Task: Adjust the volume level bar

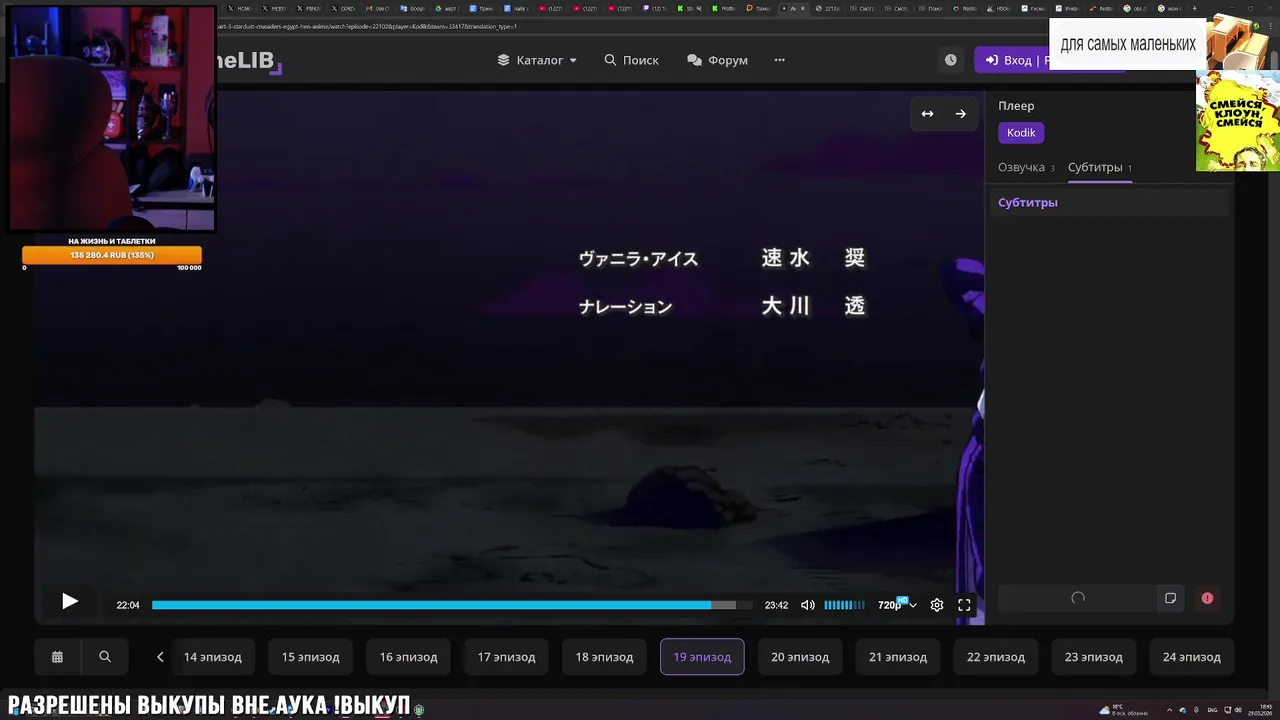Action: click(x=844, y=605)
